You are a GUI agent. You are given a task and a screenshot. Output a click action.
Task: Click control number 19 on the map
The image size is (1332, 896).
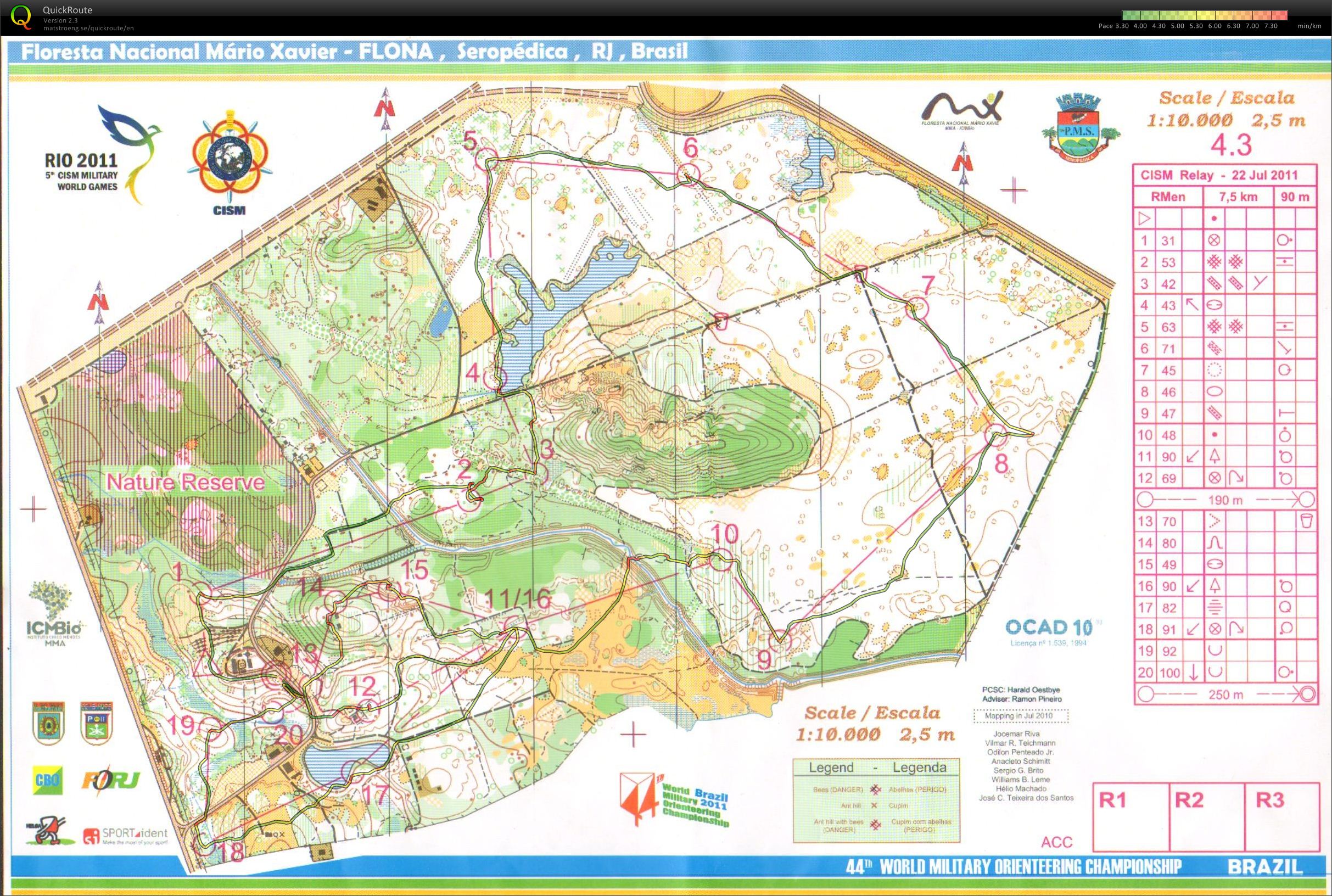point(181,726)
